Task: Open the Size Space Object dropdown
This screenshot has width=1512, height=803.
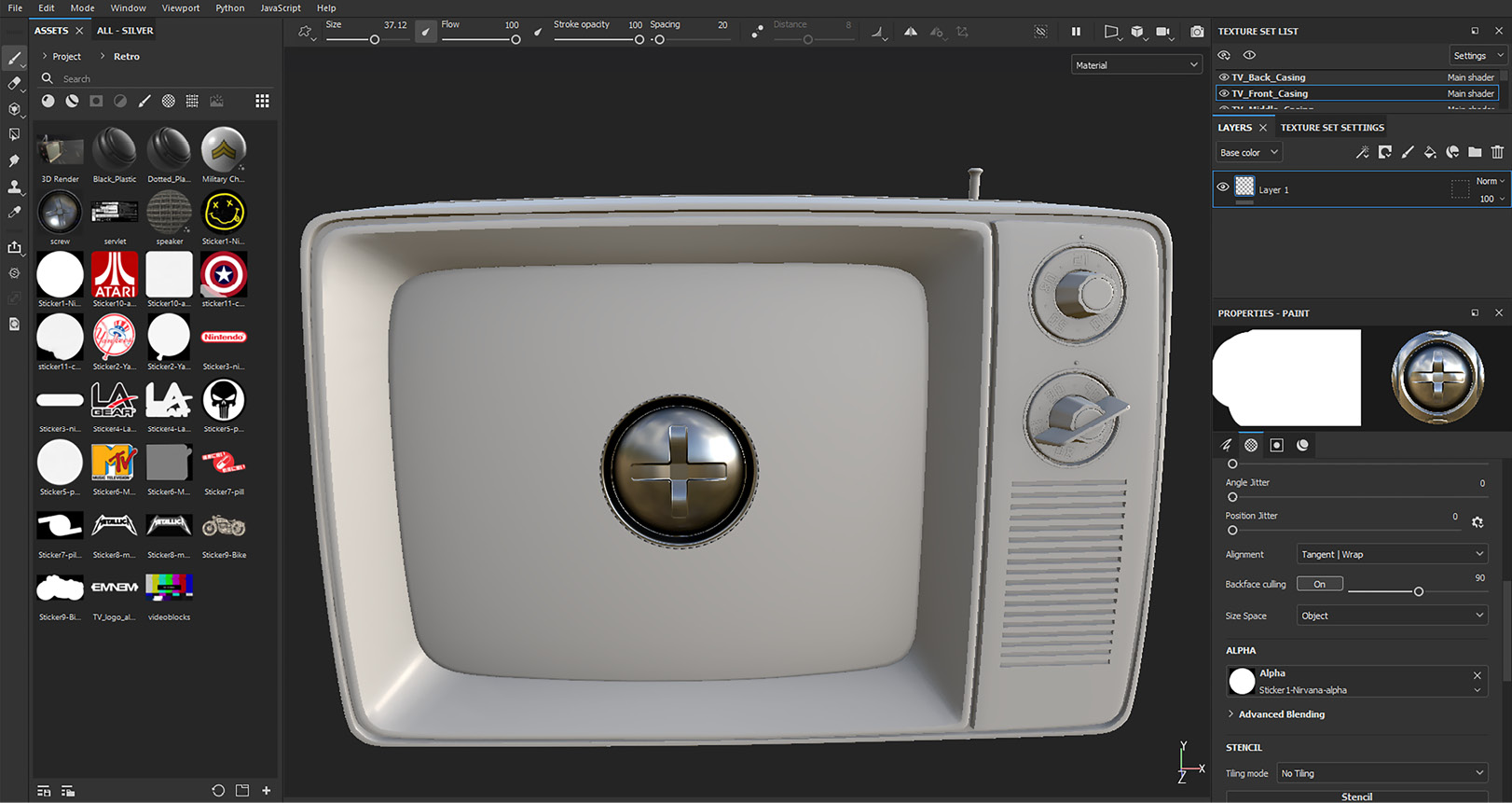Action: click(1392, 616)
